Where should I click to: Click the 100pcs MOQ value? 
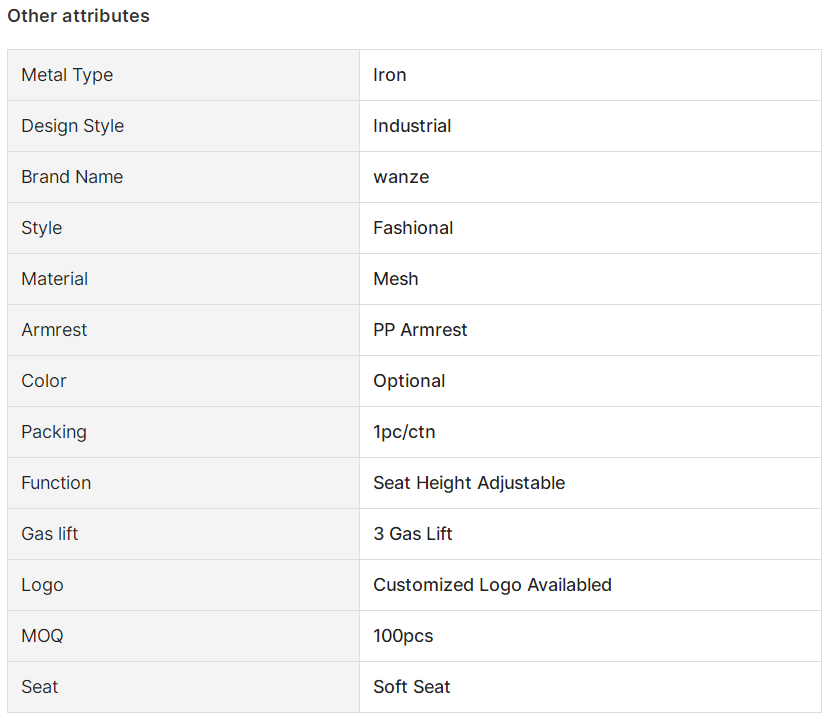click(x=403, y=636)
